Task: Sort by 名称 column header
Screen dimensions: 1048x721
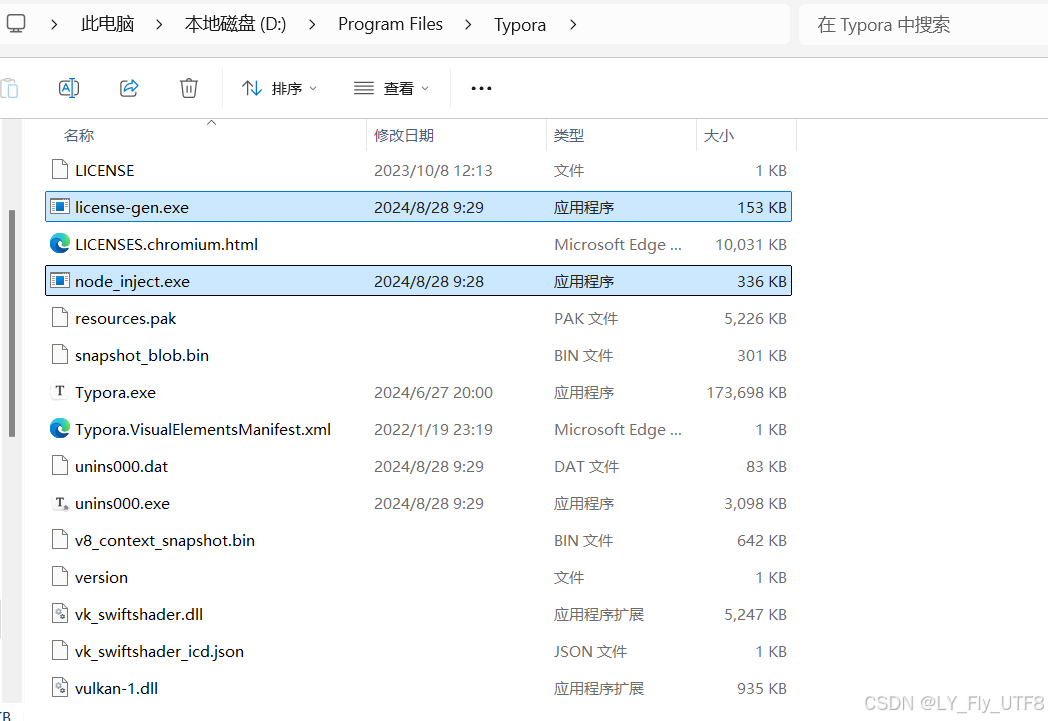Action: pos(78,136)
